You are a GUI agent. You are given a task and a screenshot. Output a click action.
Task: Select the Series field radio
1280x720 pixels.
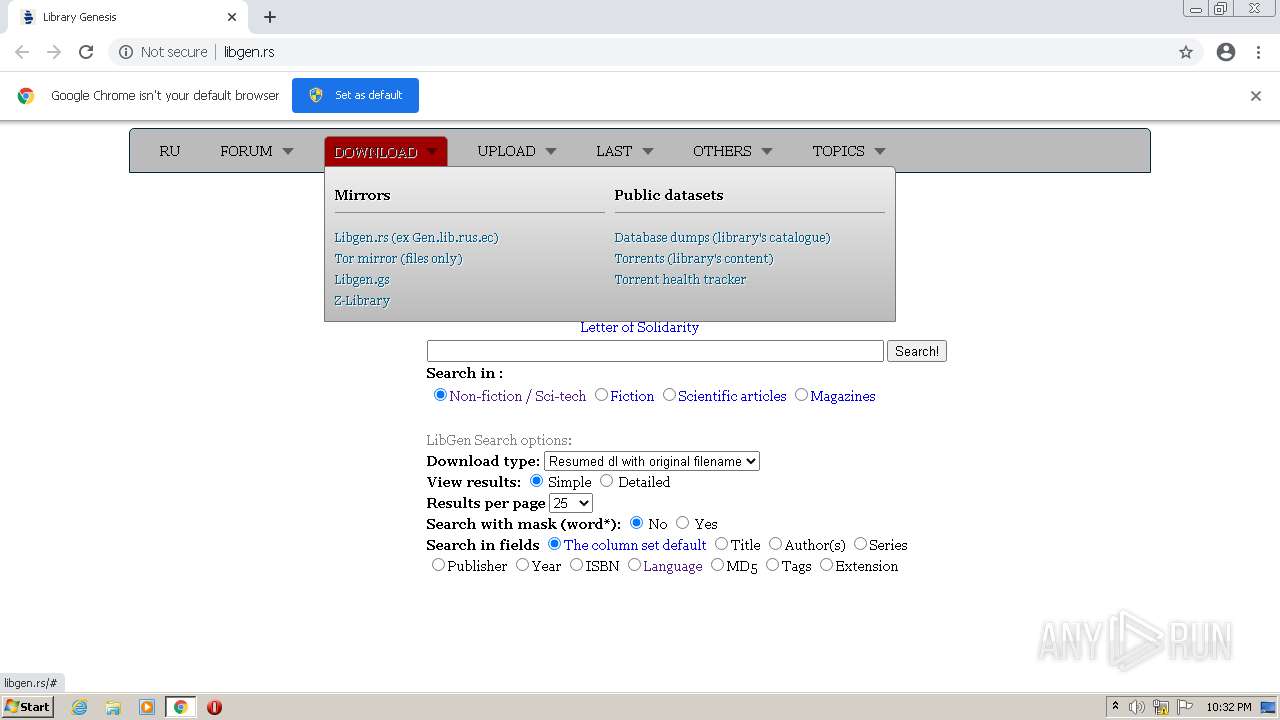860,544
